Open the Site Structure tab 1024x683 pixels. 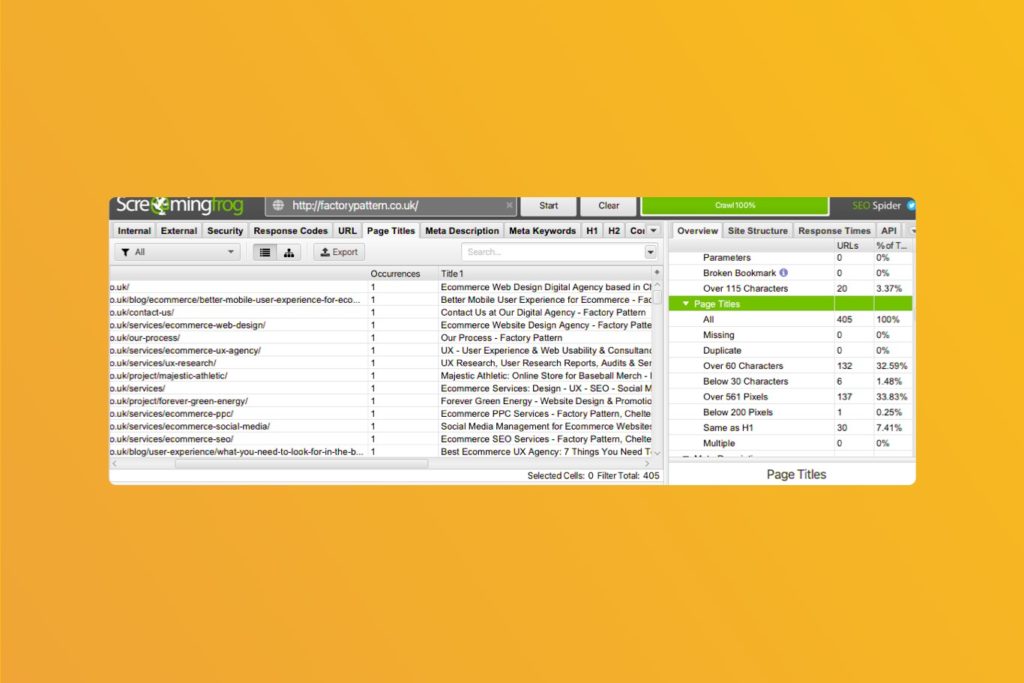758,230
